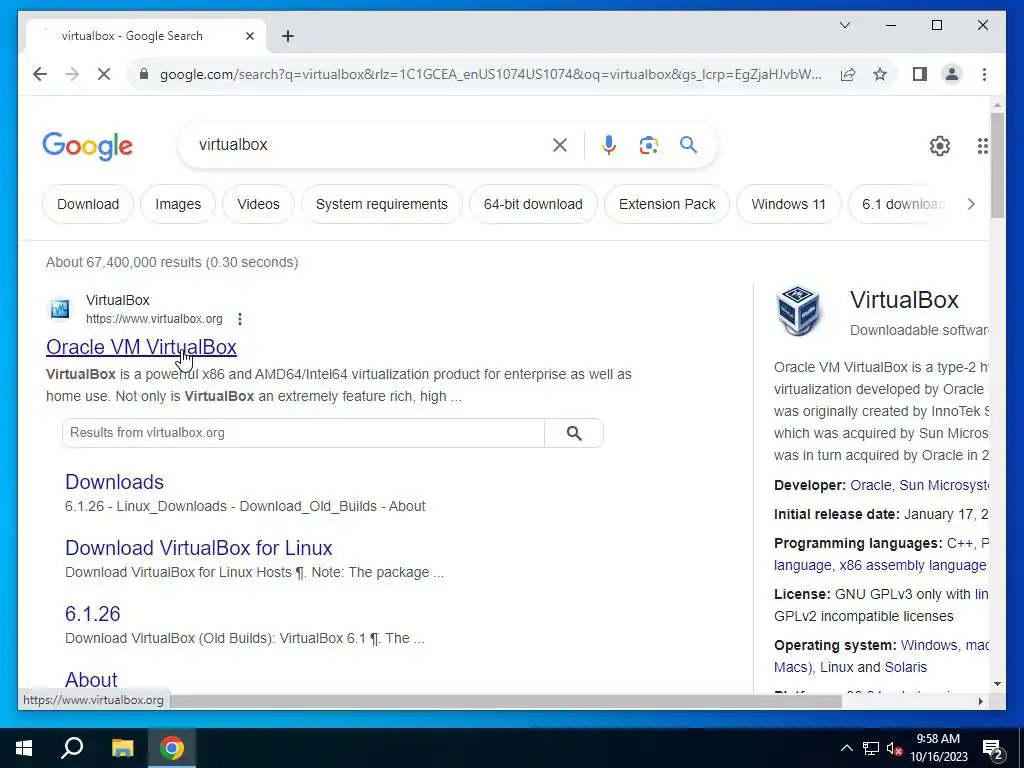Click the Chrome taskbar icon
The width and height of the screenshot is (1024, 768).
tap(172, 748)
